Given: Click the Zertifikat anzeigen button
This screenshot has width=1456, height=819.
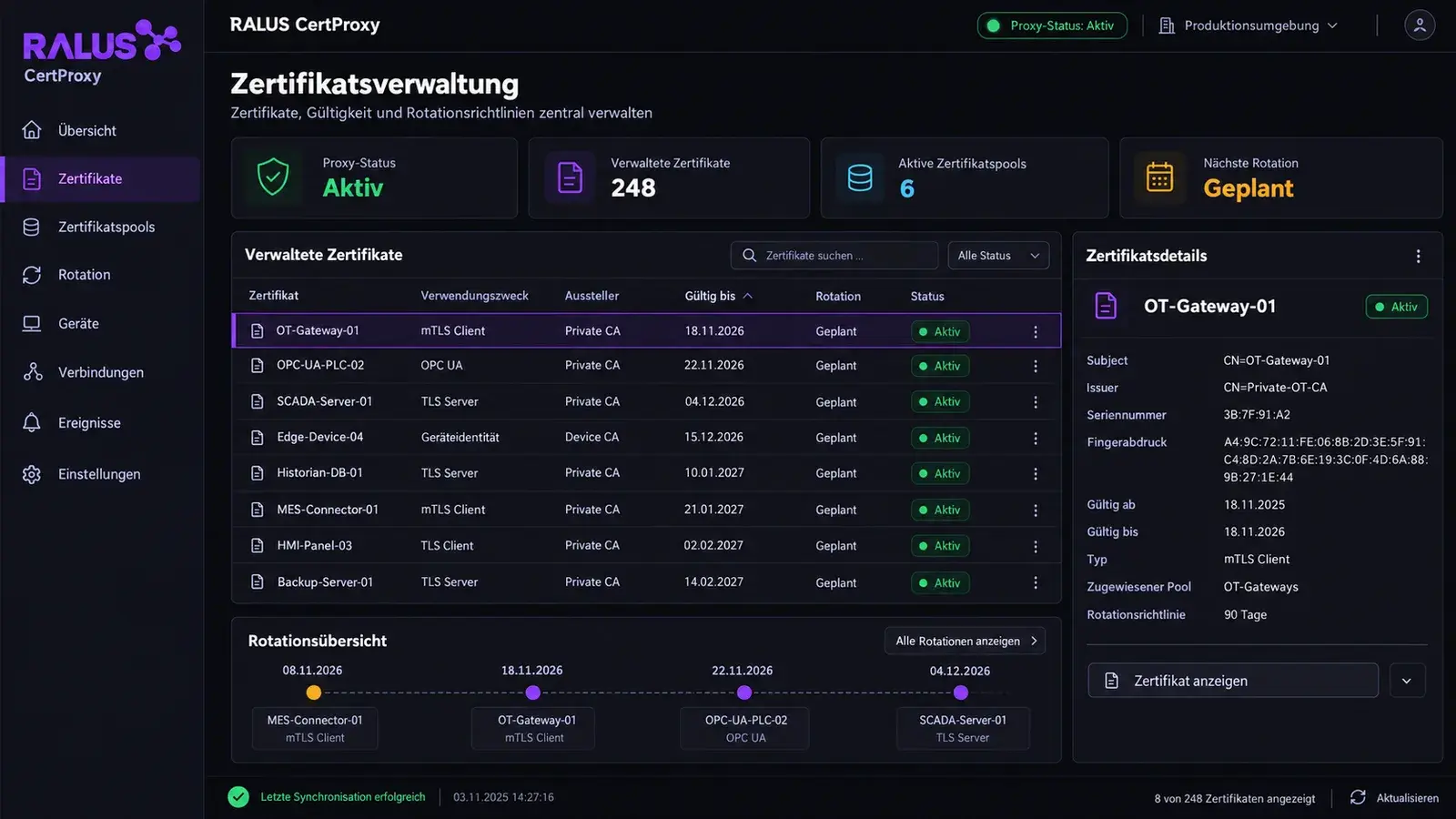Looking at the screenshot, I should (1233, 681).
